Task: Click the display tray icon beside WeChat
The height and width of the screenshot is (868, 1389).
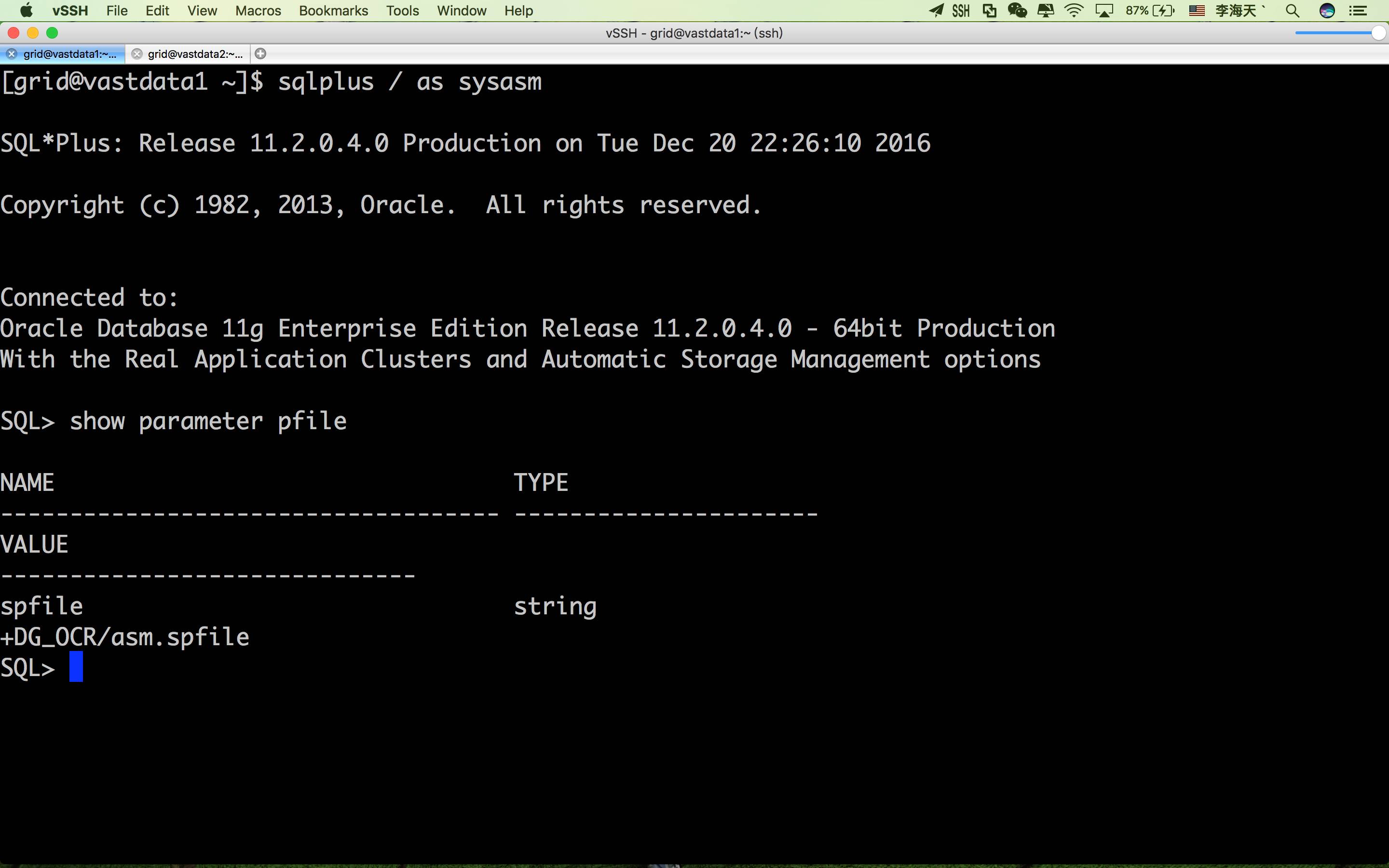Action: click(x=1045, y=10)
